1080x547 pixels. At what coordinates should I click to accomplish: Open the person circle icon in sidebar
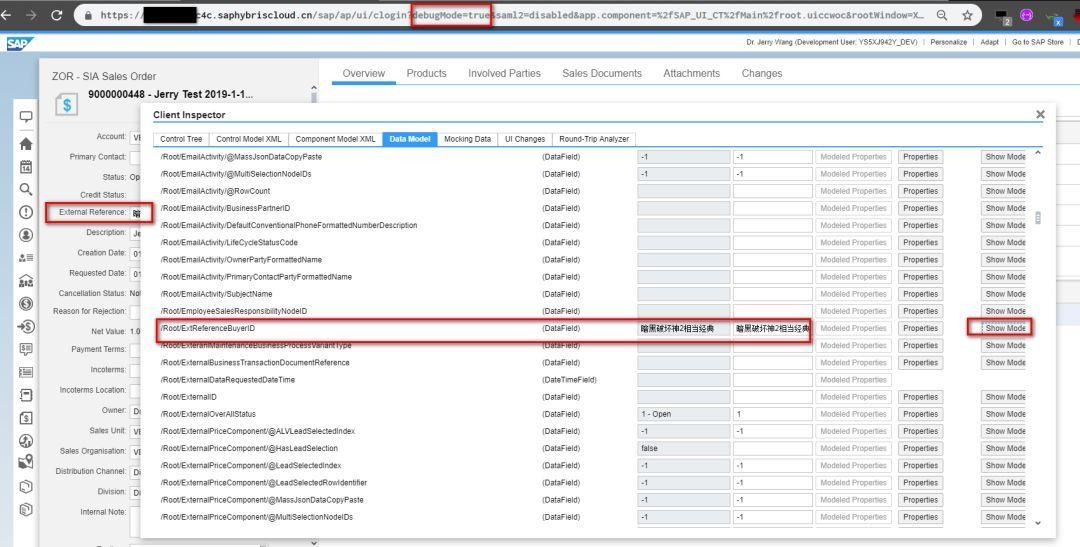pos(25,235)
